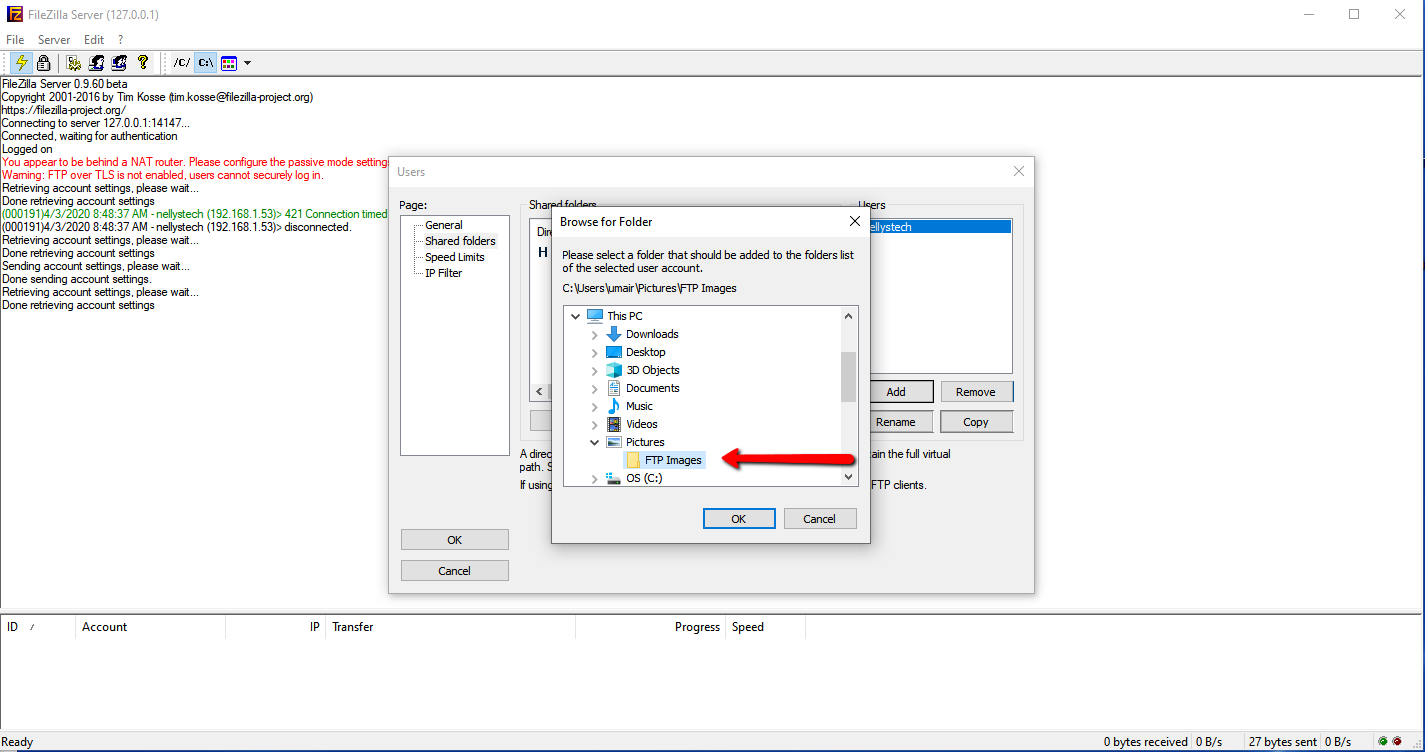Select the Shared folders page
The height and width of the screenshot is (752, 1425).
coord(460,241)
